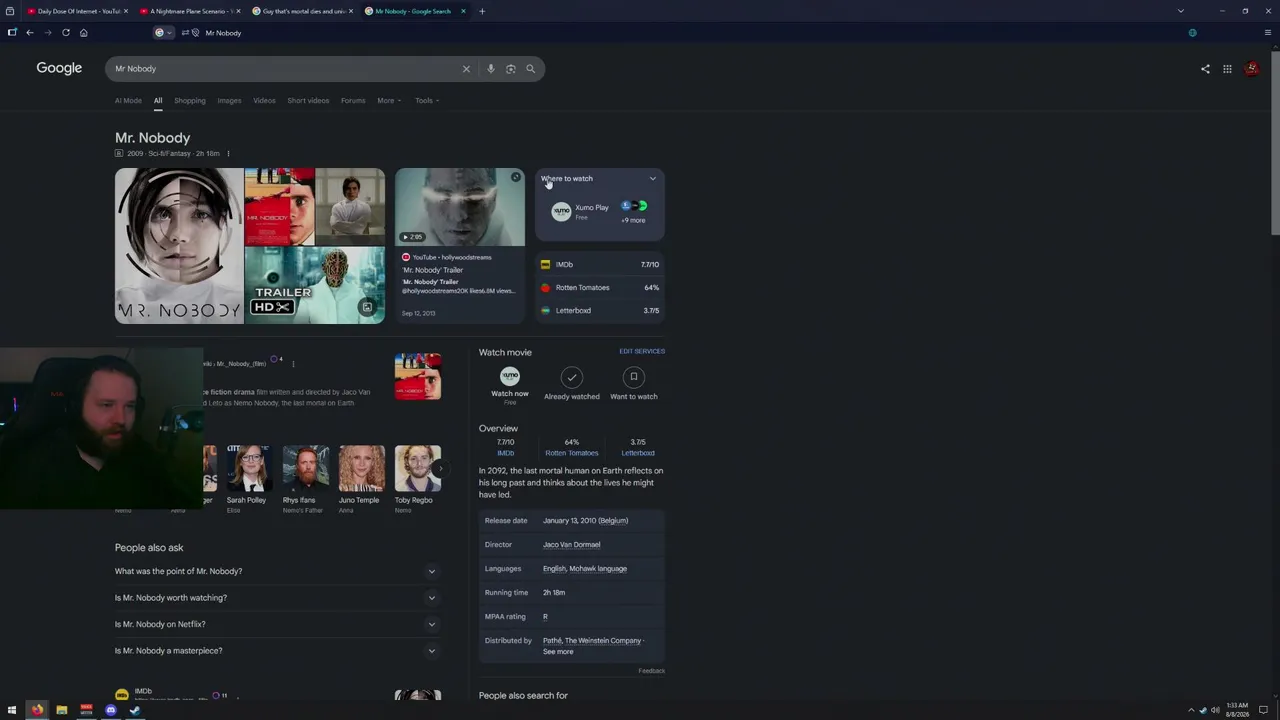The image size is (1280, 720).
Task: Open director Jaco Van Dormael link
Action: tap(571, 545)
